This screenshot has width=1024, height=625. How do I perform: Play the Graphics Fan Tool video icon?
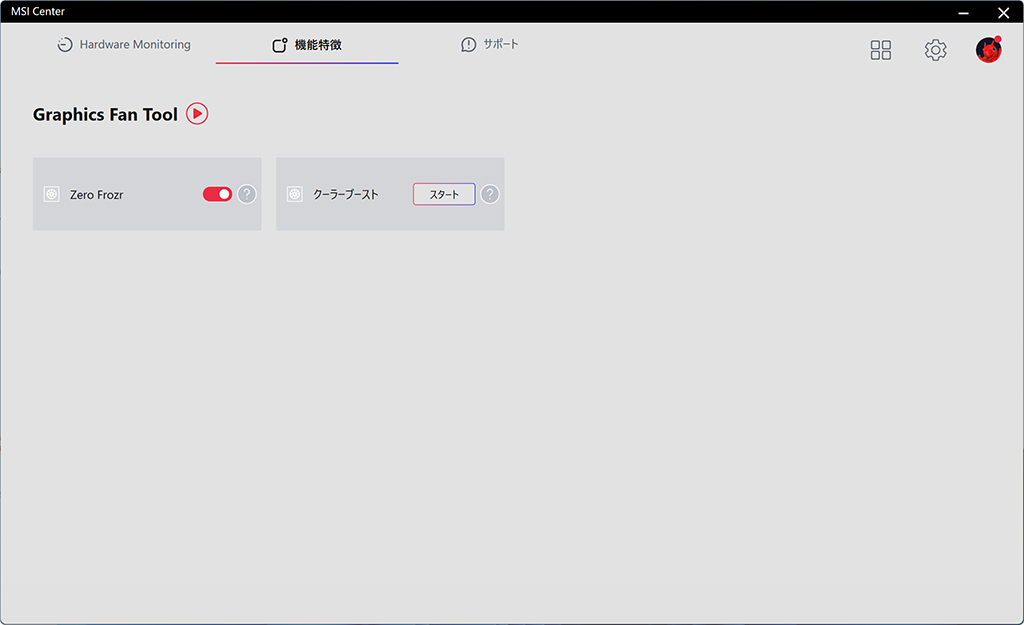click(197, 114)
